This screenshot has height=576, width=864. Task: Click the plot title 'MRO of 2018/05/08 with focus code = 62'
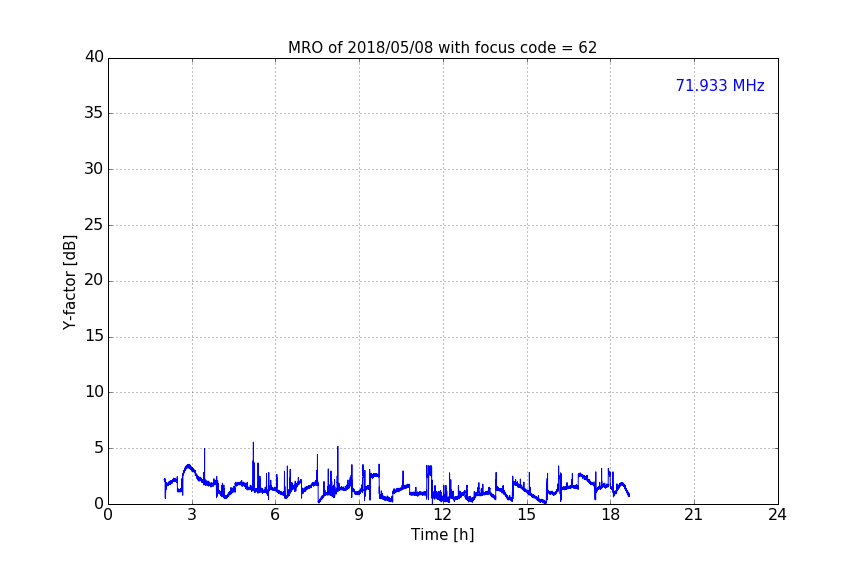[442, 48]
